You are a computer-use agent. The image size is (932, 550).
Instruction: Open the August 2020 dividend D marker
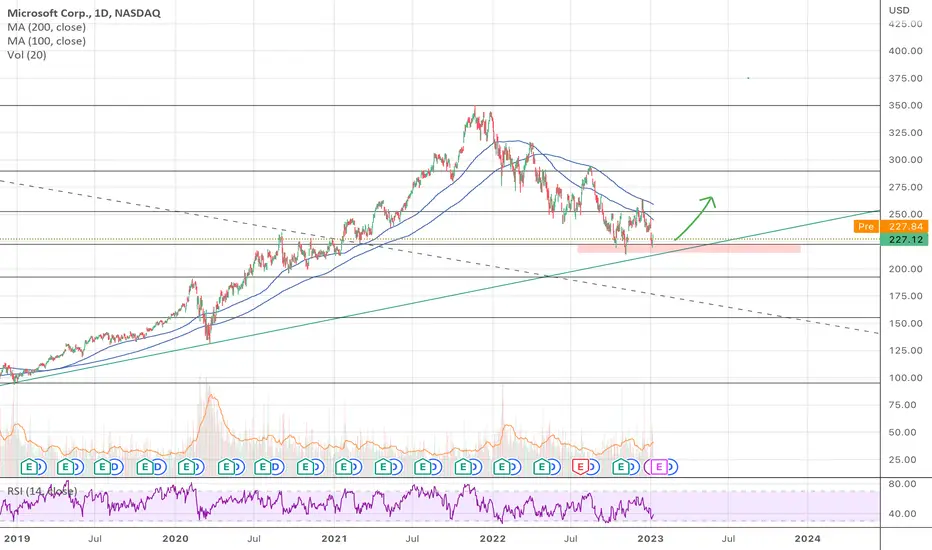point(275,467)
